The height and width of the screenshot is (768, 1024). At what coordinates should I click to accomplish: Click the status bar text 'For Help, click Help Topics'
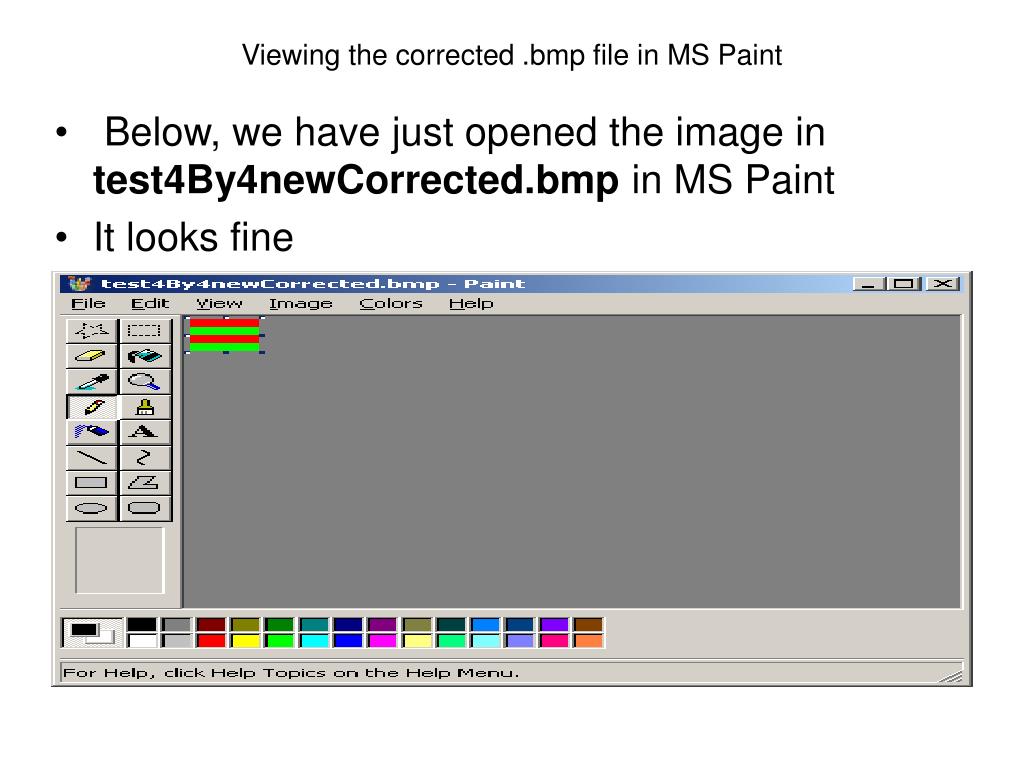(x=291, y=673)
